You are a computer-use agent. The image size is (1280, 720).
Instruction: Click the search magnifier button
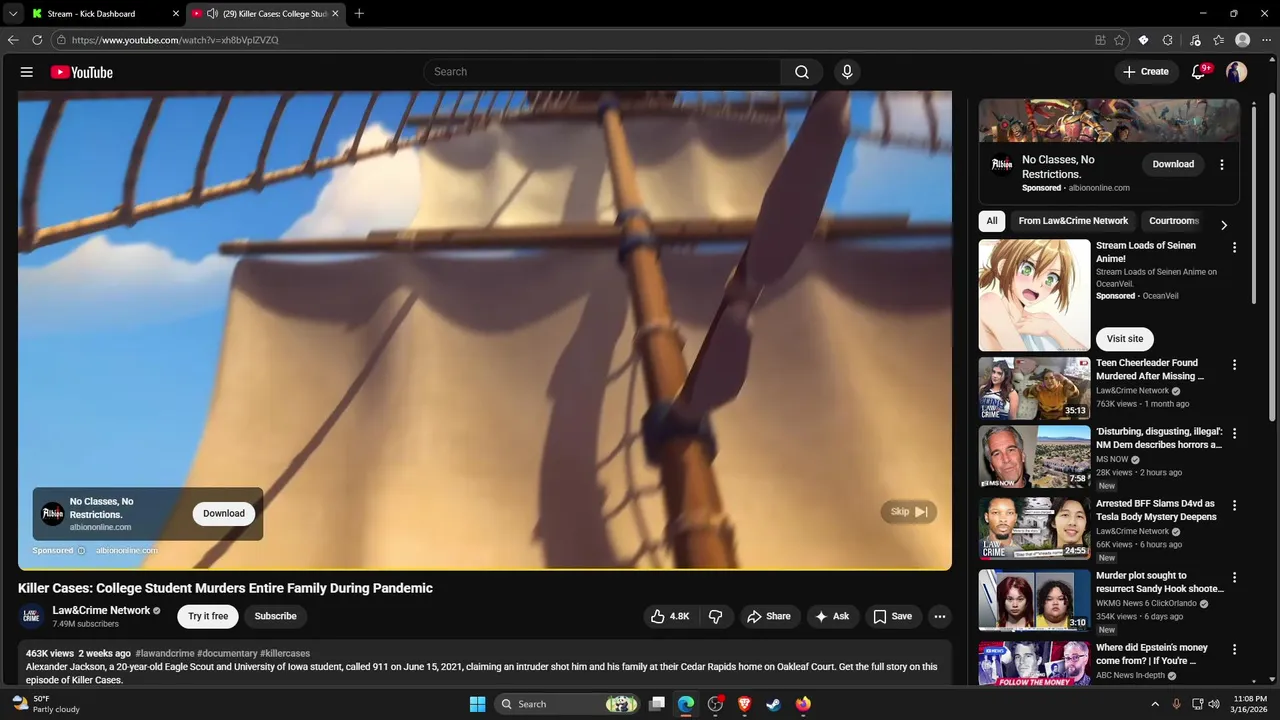point(802,72)
